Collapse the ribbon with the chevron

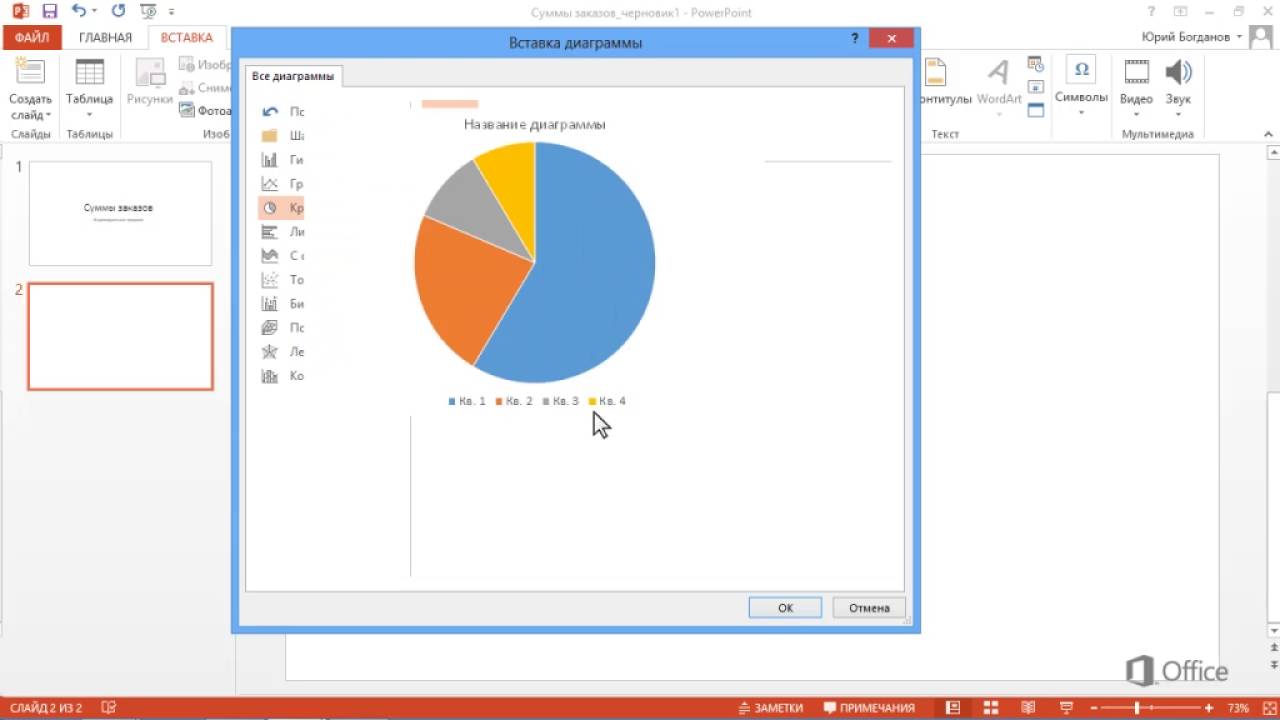tap(1267, 133)
